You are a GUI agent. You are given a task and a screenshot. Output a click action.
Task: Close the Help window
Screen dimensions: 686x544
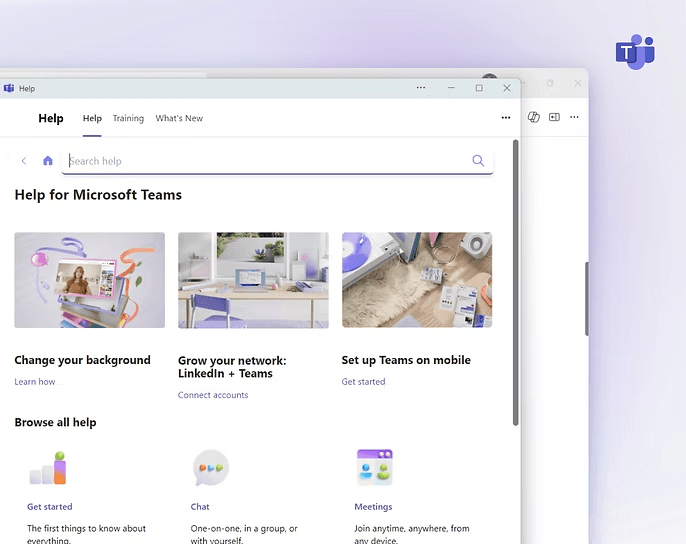(507, 88)
